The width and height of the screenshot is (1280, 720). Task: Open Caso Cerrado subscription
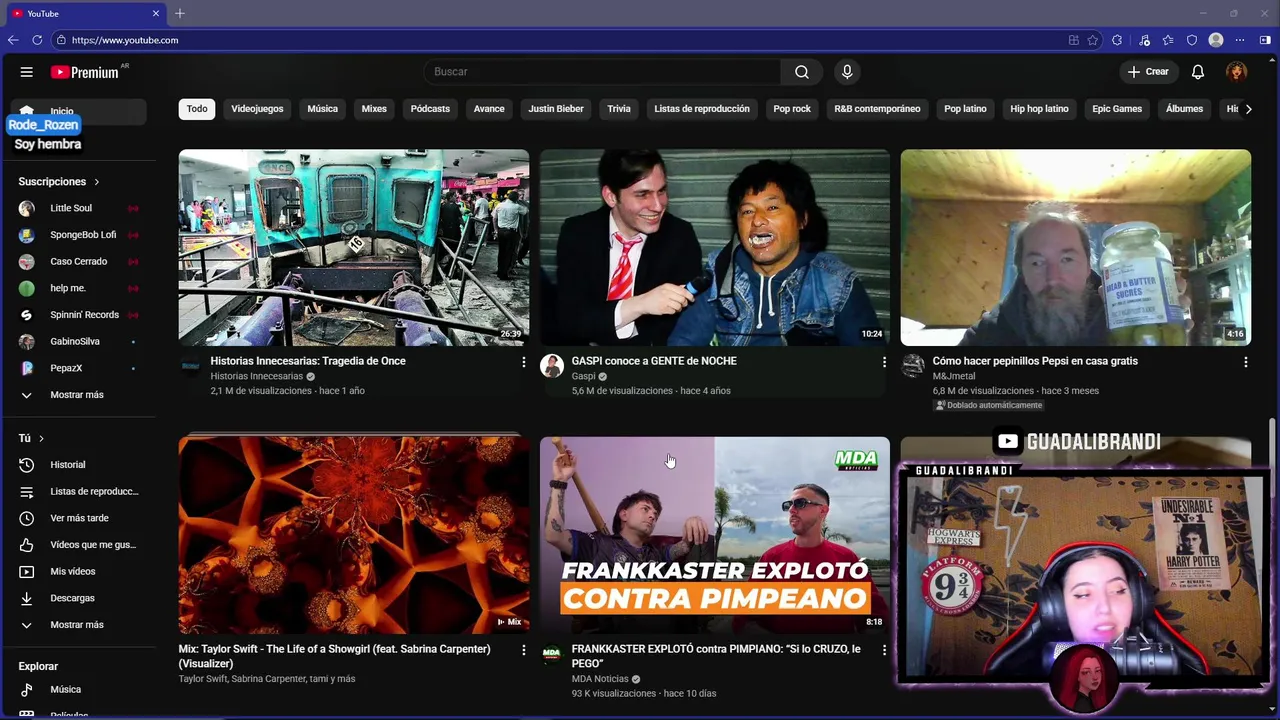pyautogui.click(x=79, y=261)
